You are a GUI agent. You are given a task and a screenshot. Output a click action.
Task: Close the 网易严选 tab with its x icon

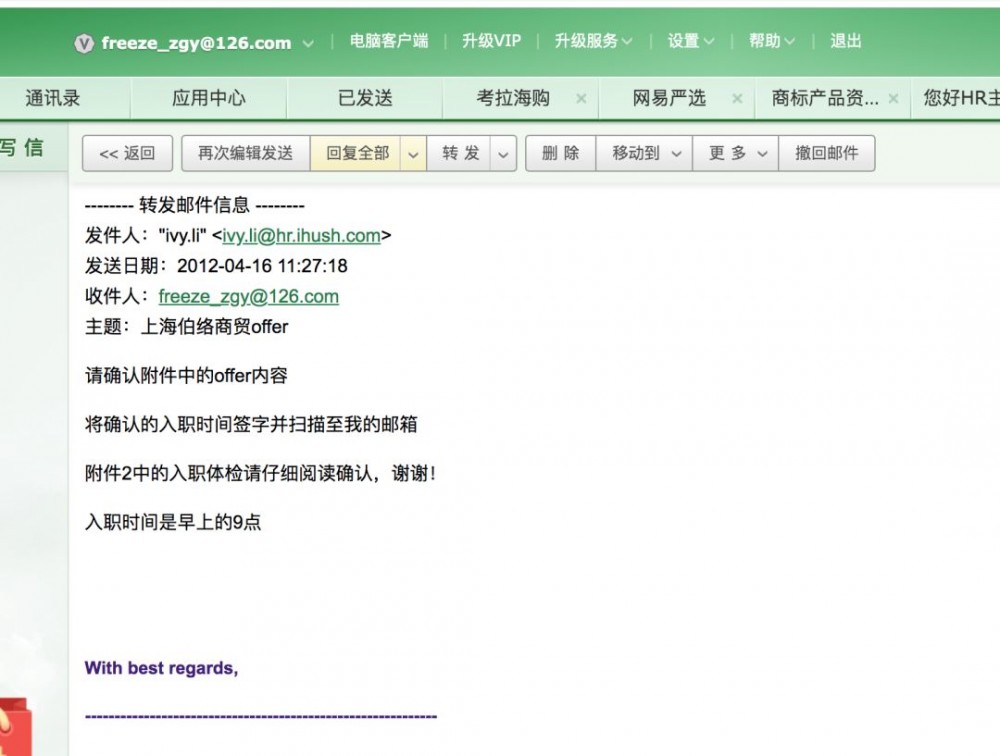(x=737, y=100)
